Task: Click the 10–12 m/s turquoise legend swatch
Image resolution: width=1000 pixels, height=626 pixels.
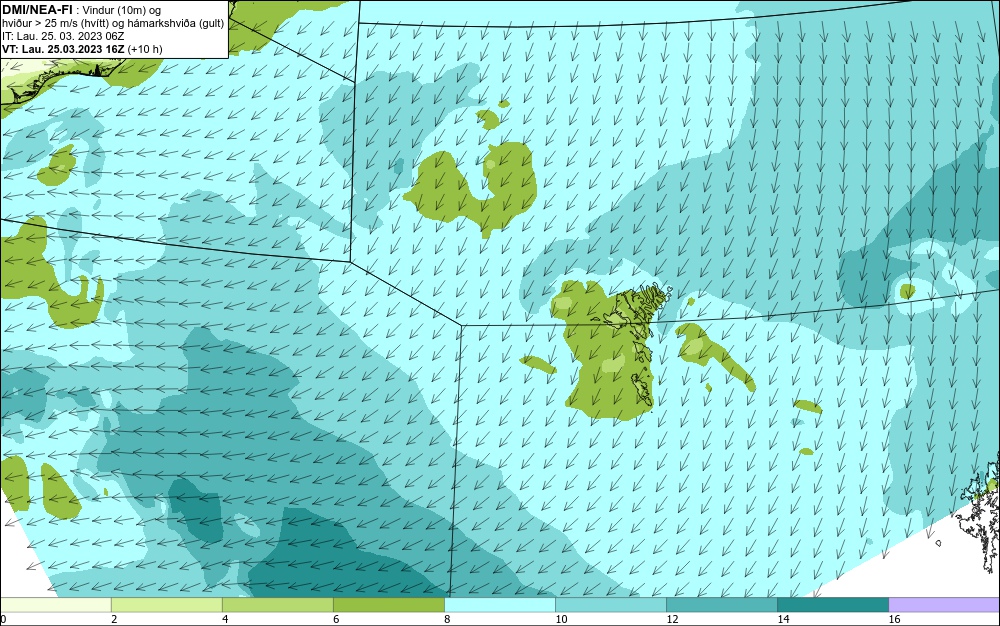Action: pyautogui.click(x=610, y=605)
